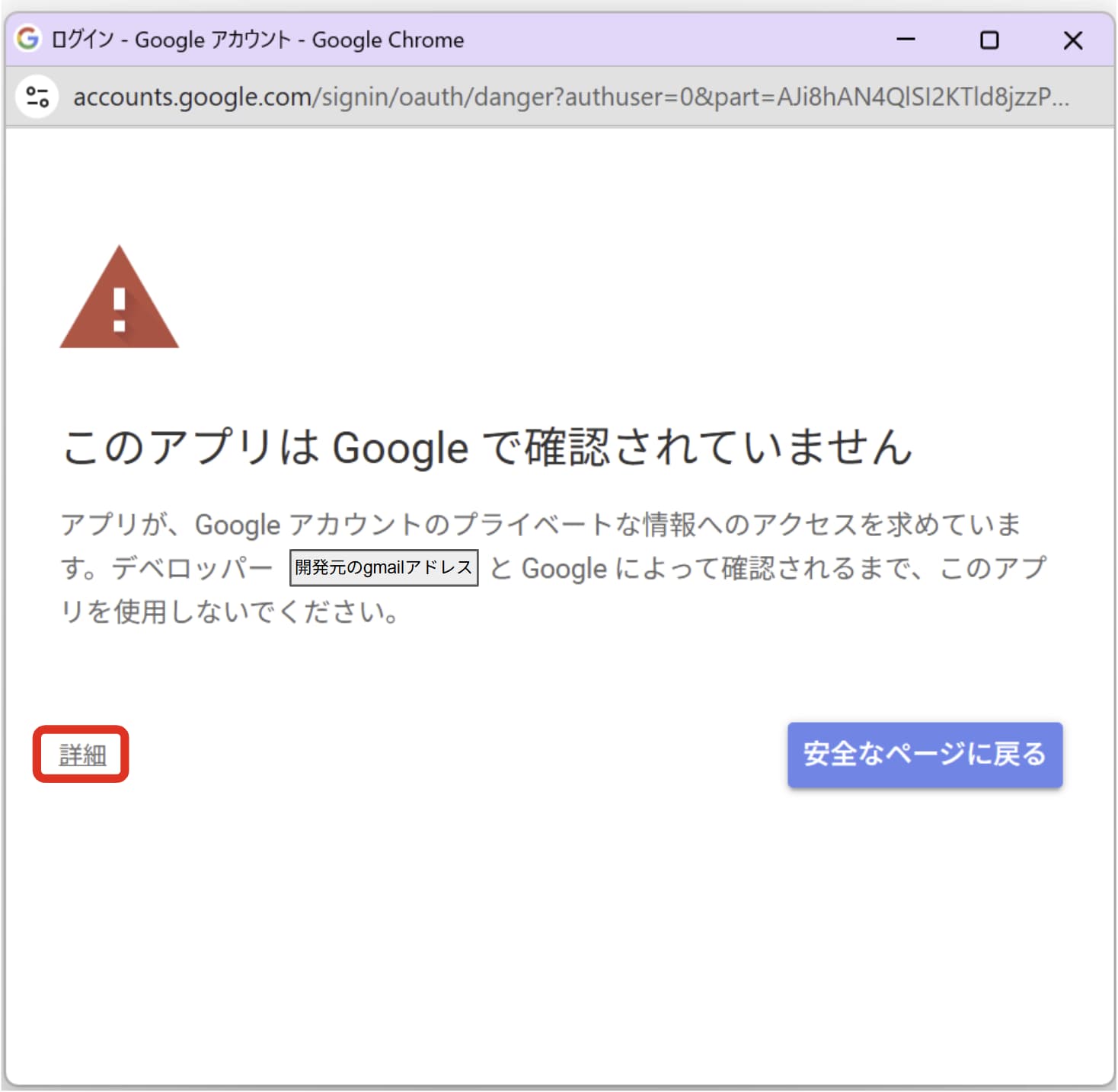The width and height of the screenshot is (1118, 1092).
Task: Click the heading このアプリは Google で確認されていません
Action: point(487,446)
